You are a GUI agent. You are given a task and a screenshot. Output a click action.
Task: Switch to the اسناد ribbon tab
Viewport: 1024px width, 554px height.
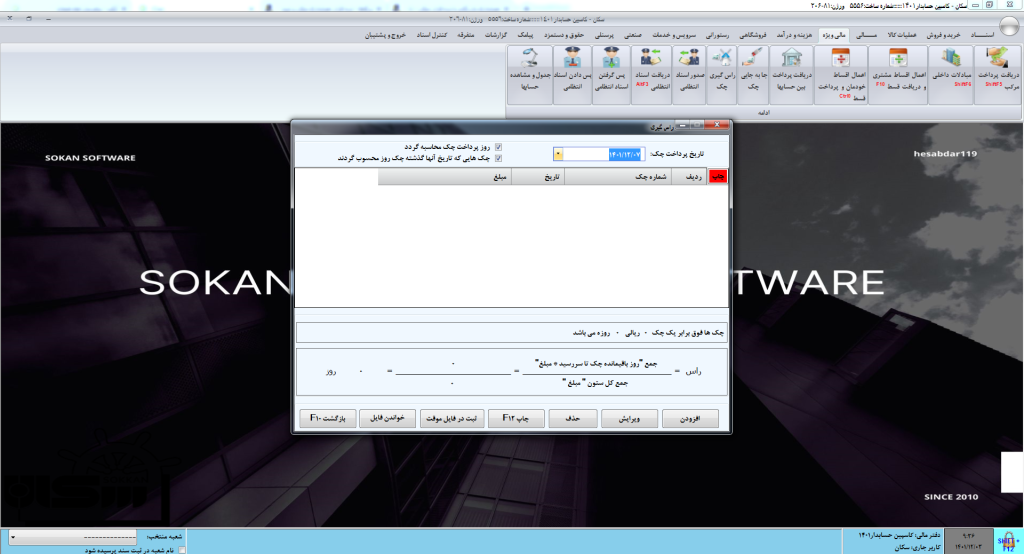(982, 35)
